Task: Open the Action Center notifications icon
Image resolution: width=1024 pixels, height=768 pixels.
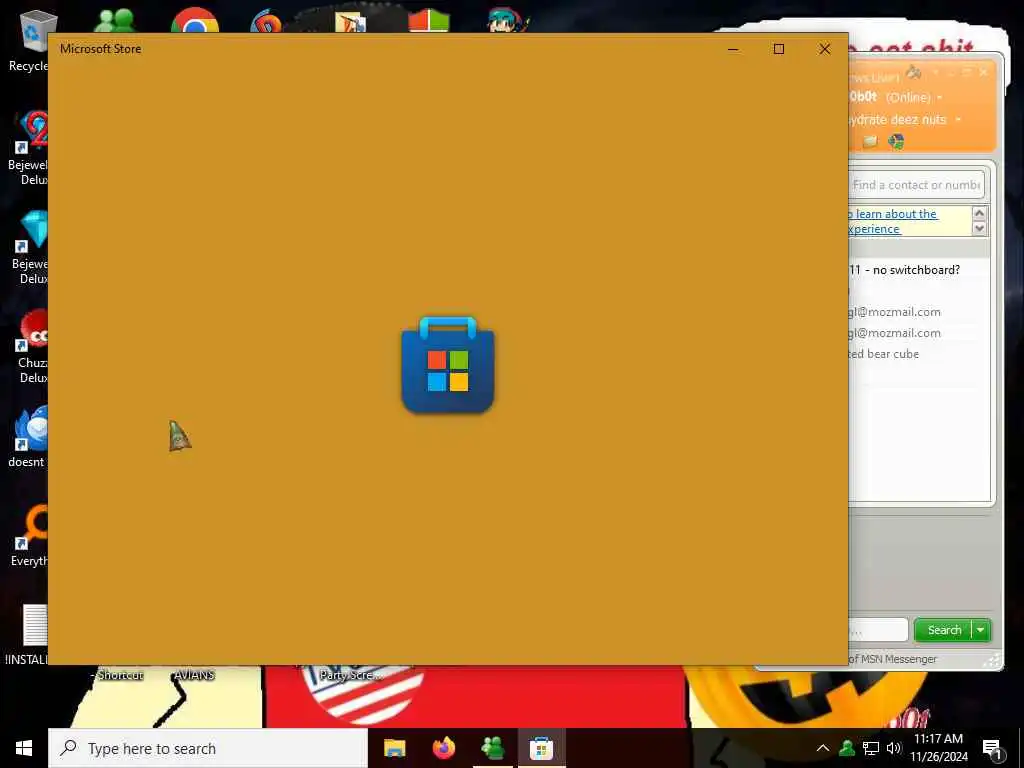Action: point(993,748)
